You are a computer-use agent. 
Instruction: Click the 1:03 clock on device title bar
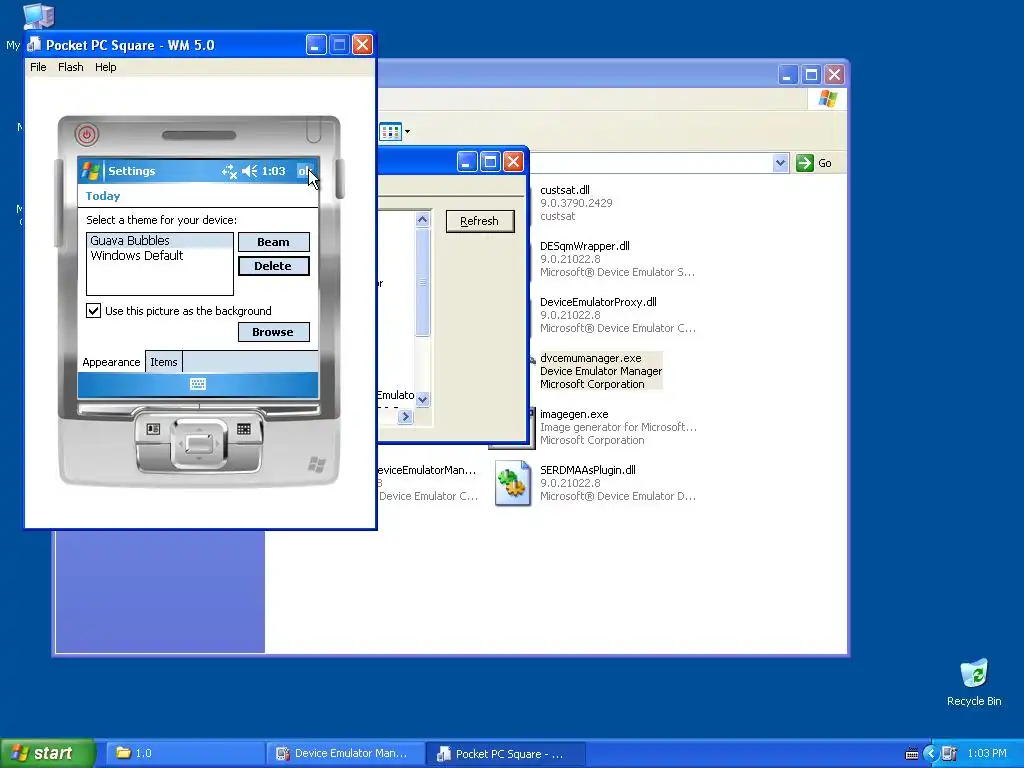(x=274, y=171)
